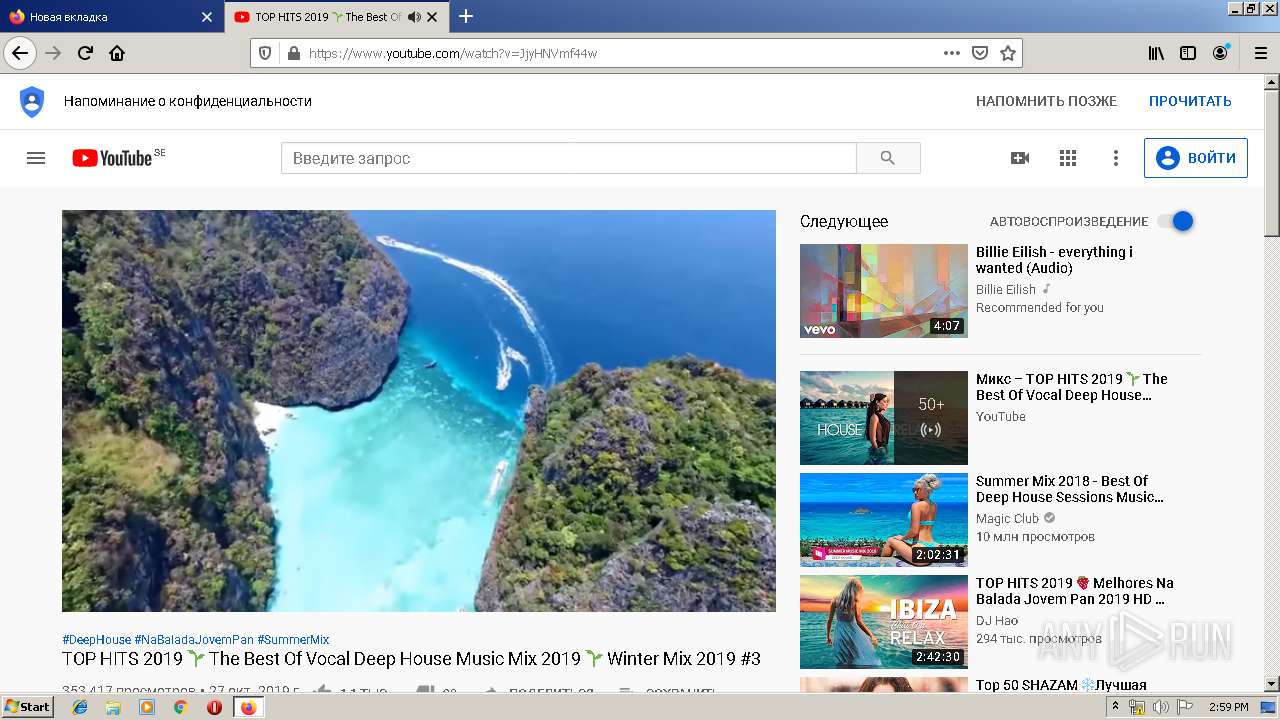This screenshot has height=720, width=1280.
Task: Open Billie Eilish everything i wanted thumbnail
Action: [884, 291]
